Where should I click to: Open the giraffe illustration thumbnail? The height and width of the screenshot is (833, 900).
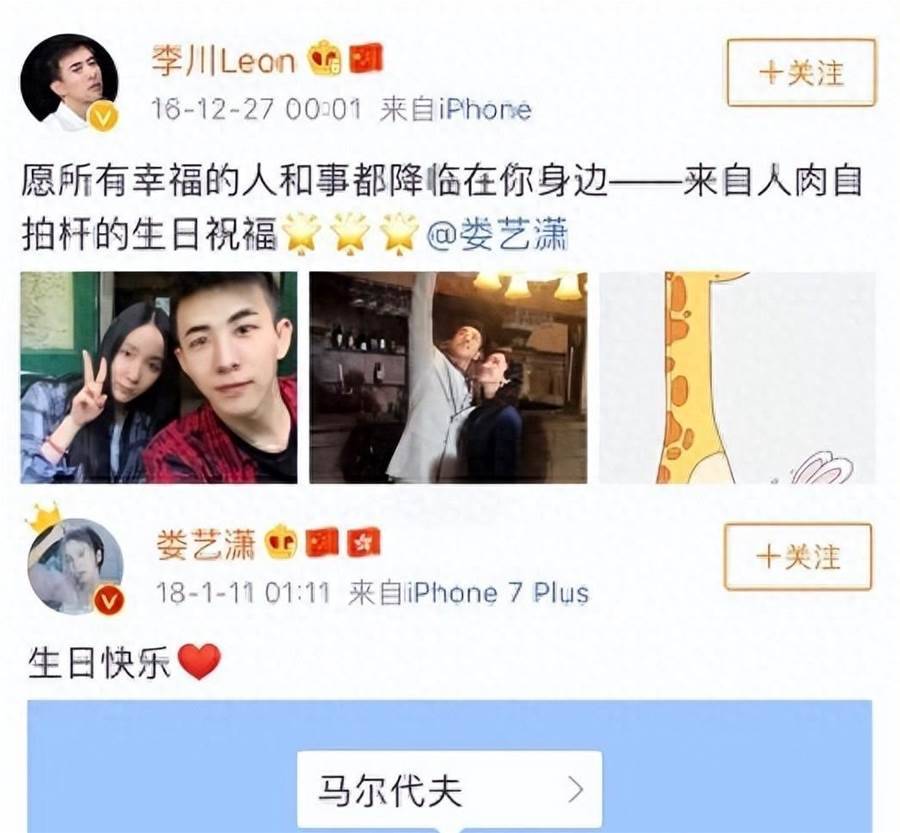[737, 377]
